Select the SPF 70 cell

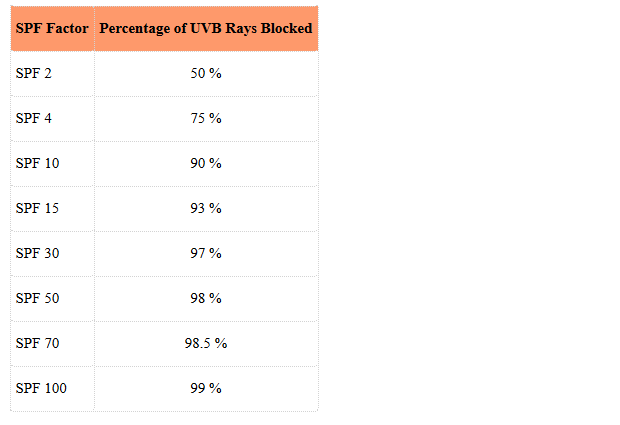[52, 344]
